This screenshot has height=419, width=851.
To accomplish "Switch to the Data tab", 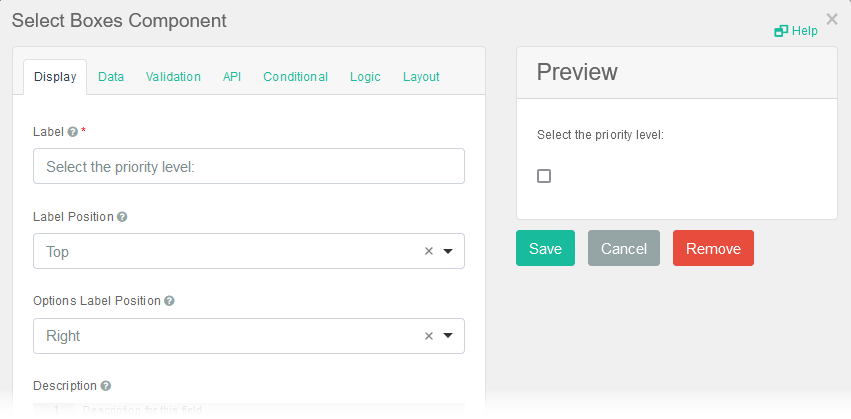I will point(111,77).
